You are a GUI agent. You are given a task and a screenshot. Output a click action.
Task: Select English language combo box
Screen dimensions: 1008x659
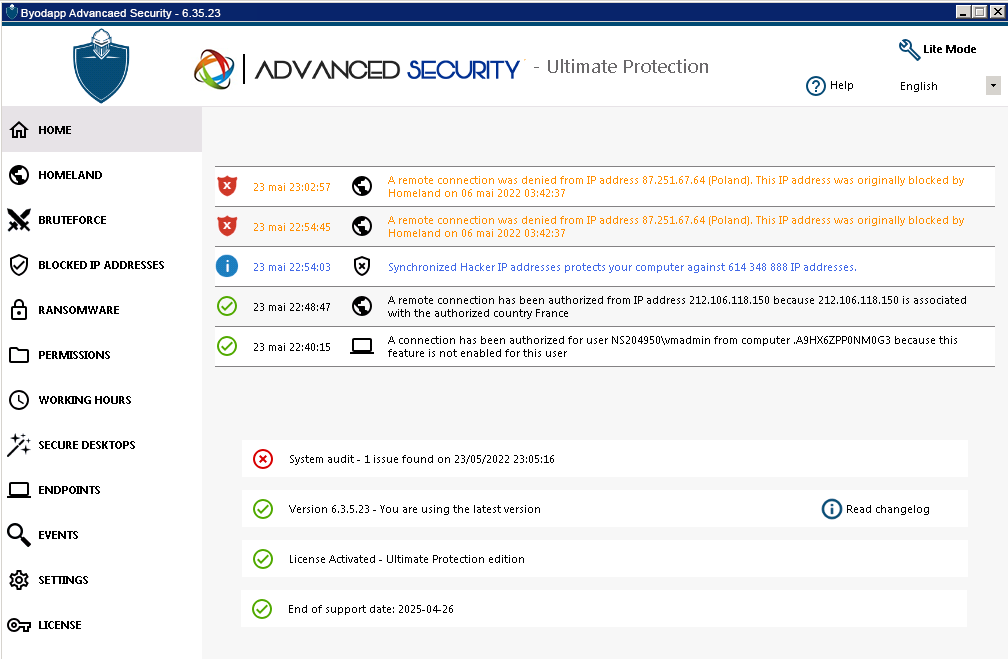948,86
